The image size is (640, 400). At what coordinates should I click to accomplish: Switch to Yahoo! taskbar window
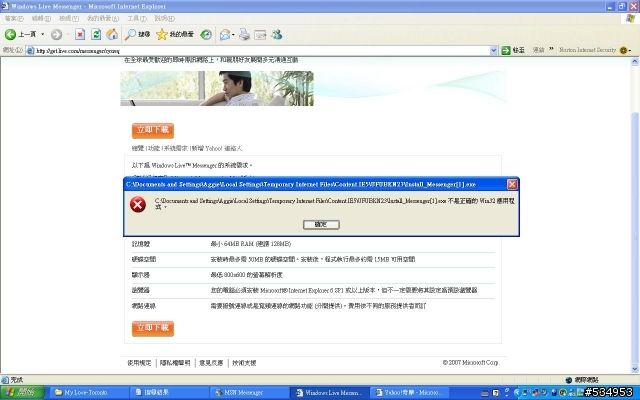click(x=411, y=393)
